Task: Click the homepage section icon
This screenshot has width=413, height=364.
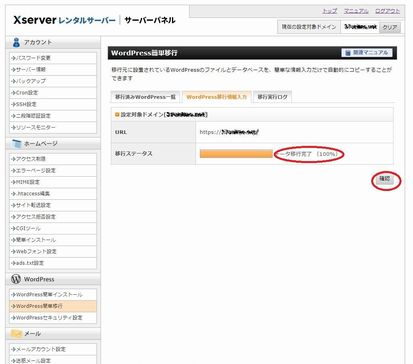Action: tap(16, 144)
